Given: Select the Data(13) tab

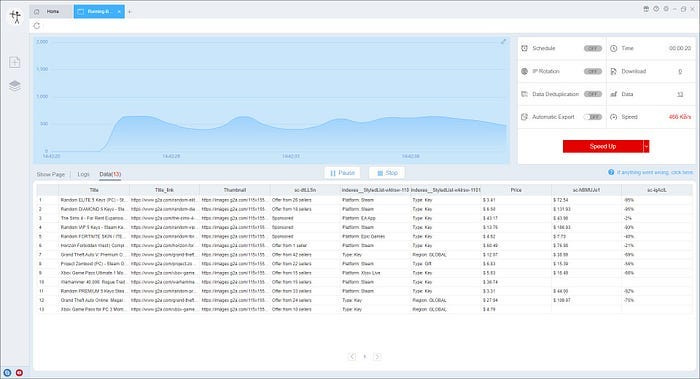Looking at the screenshot, I should [110, 175].
